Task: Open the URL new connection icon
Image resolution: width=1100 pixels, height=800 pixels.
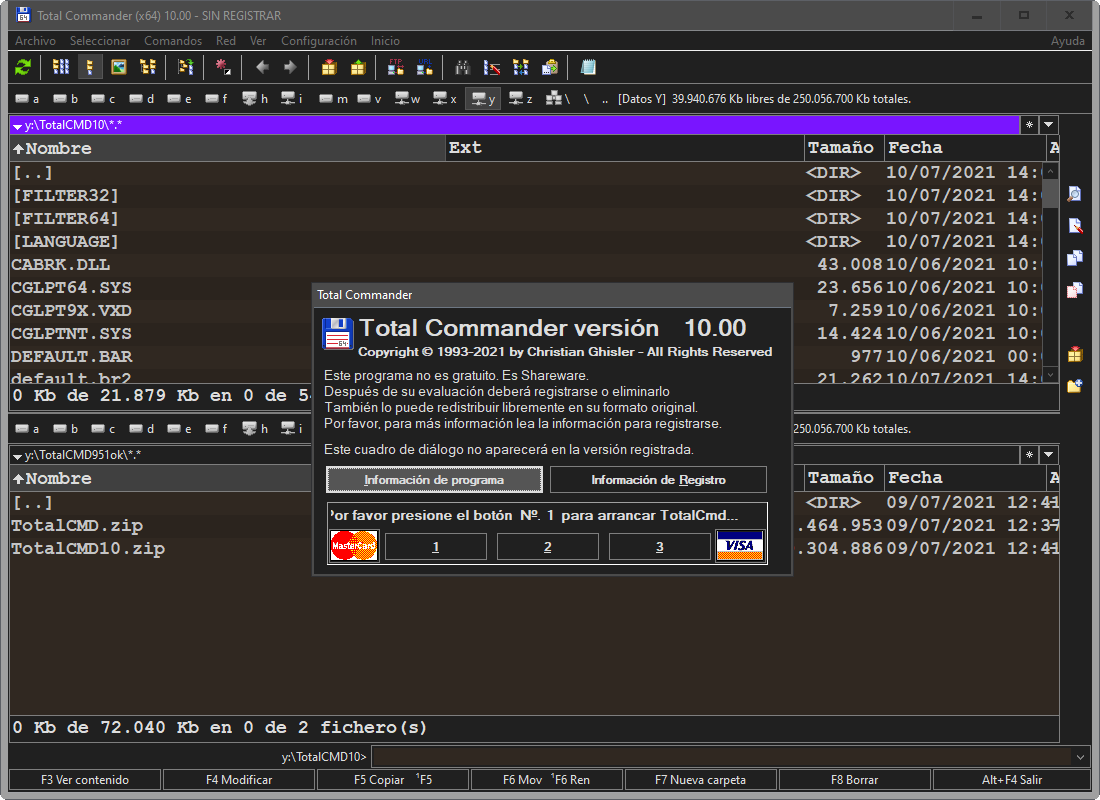Action: 424,67
